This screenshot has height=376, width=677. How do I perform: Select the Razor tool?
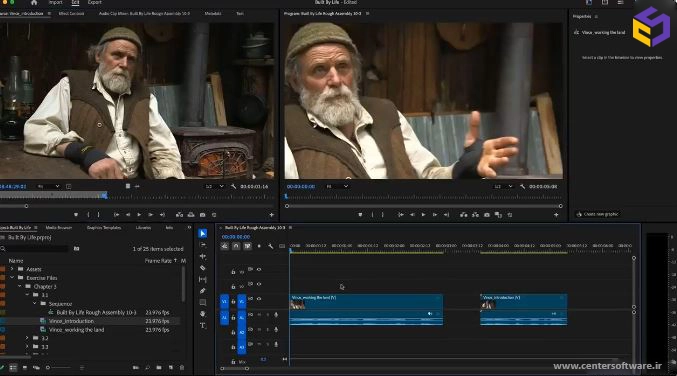[202, 268]
